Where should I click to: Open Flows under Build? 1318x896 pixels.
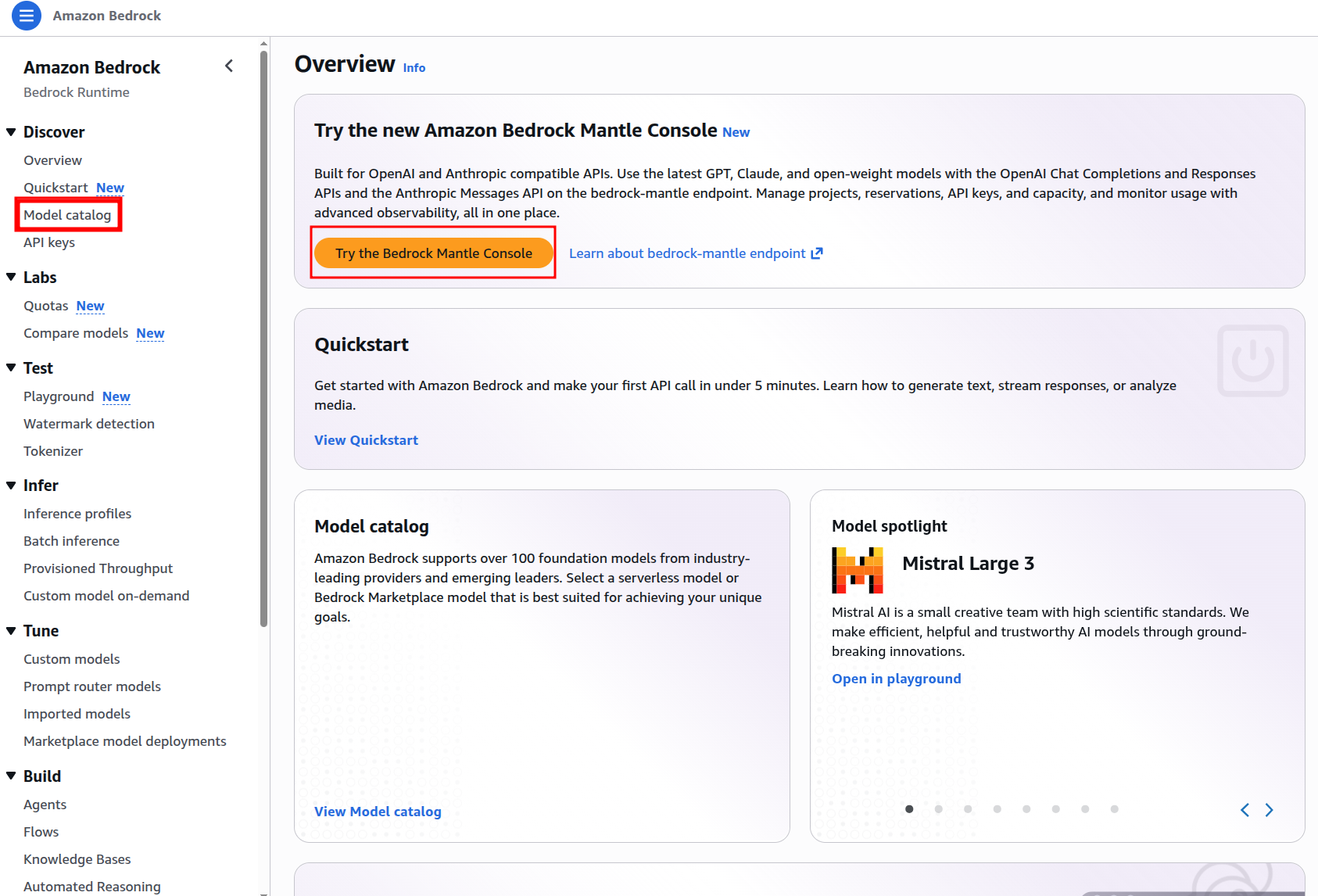41,832
